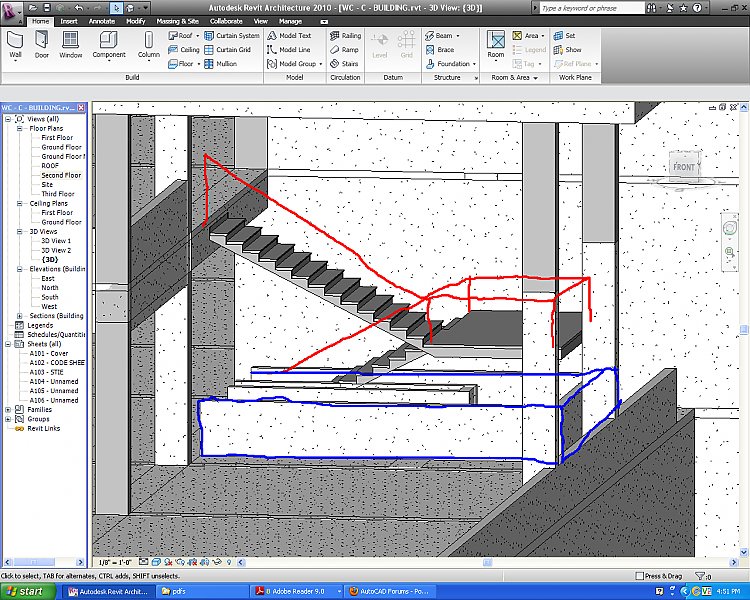The image size is (750, 600).
Task: Toggle the Press & Drag checkbox
Action: pyautogui.click(x=640, y=576)
